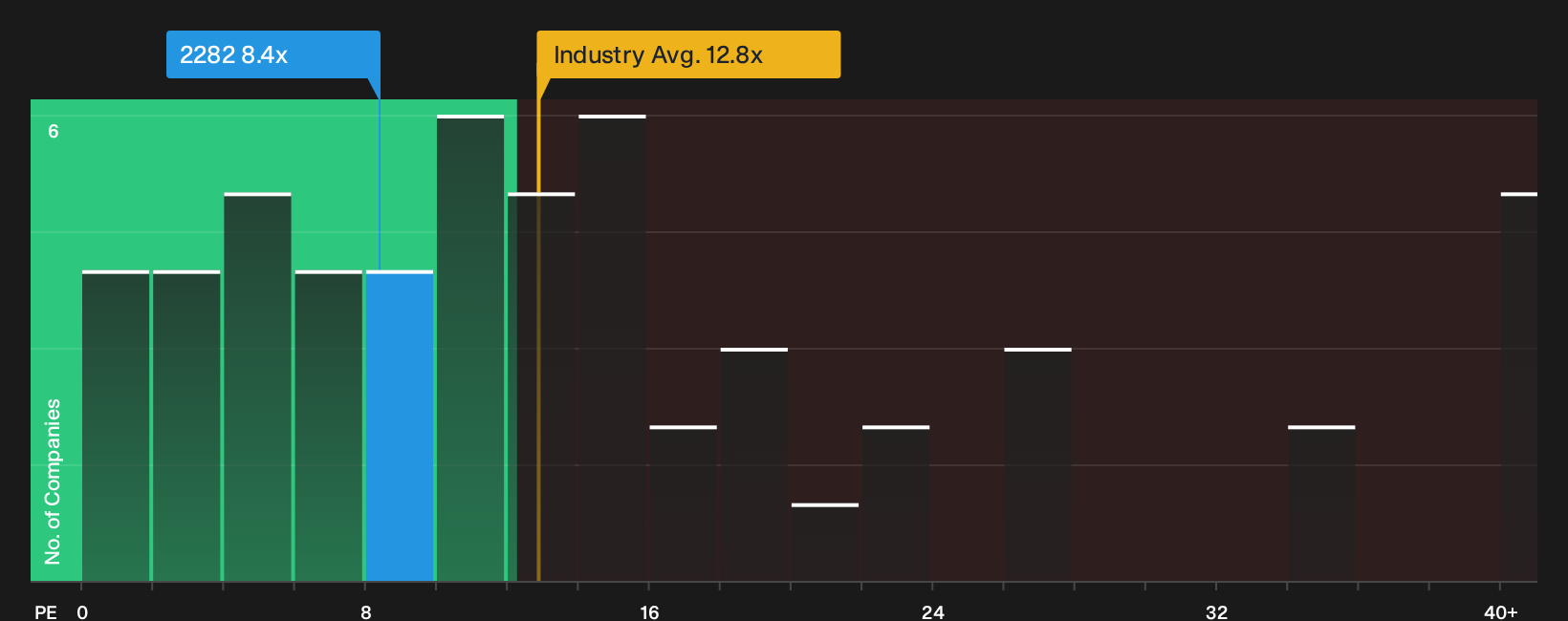The image size is (1568, 621).
Task: Click the axis label 16
Action: [x=649, y=611]
